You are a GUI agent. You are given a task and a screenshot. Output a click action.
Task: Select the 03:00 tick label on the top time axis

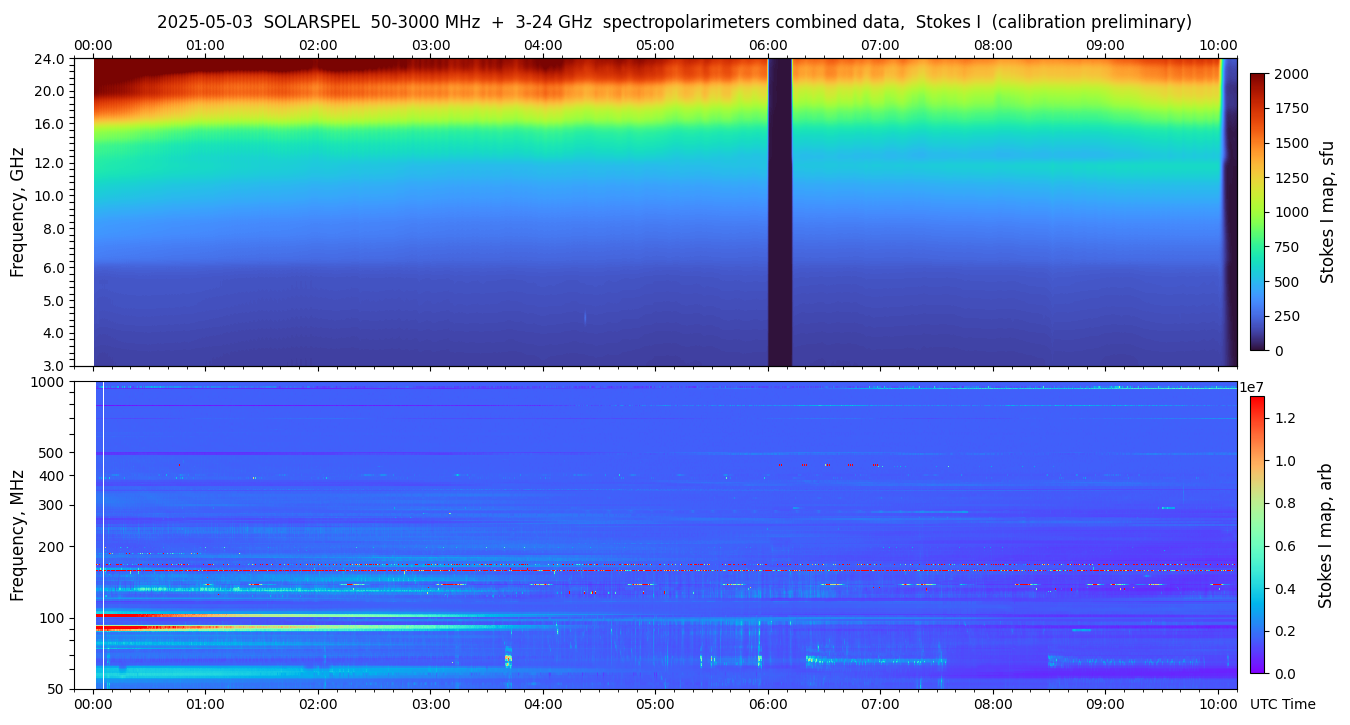click(x=431, y=45)
